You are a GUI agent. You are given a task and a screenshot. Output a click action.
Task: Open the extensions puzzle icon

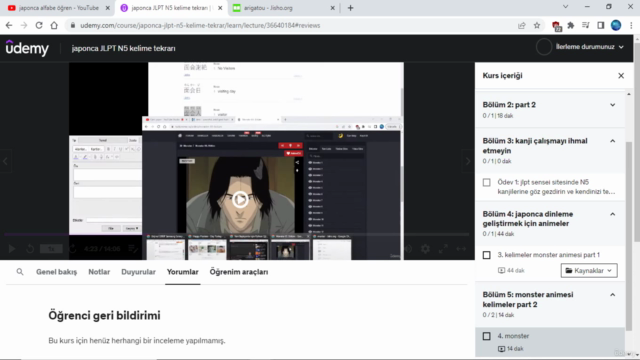click(571, 25)
